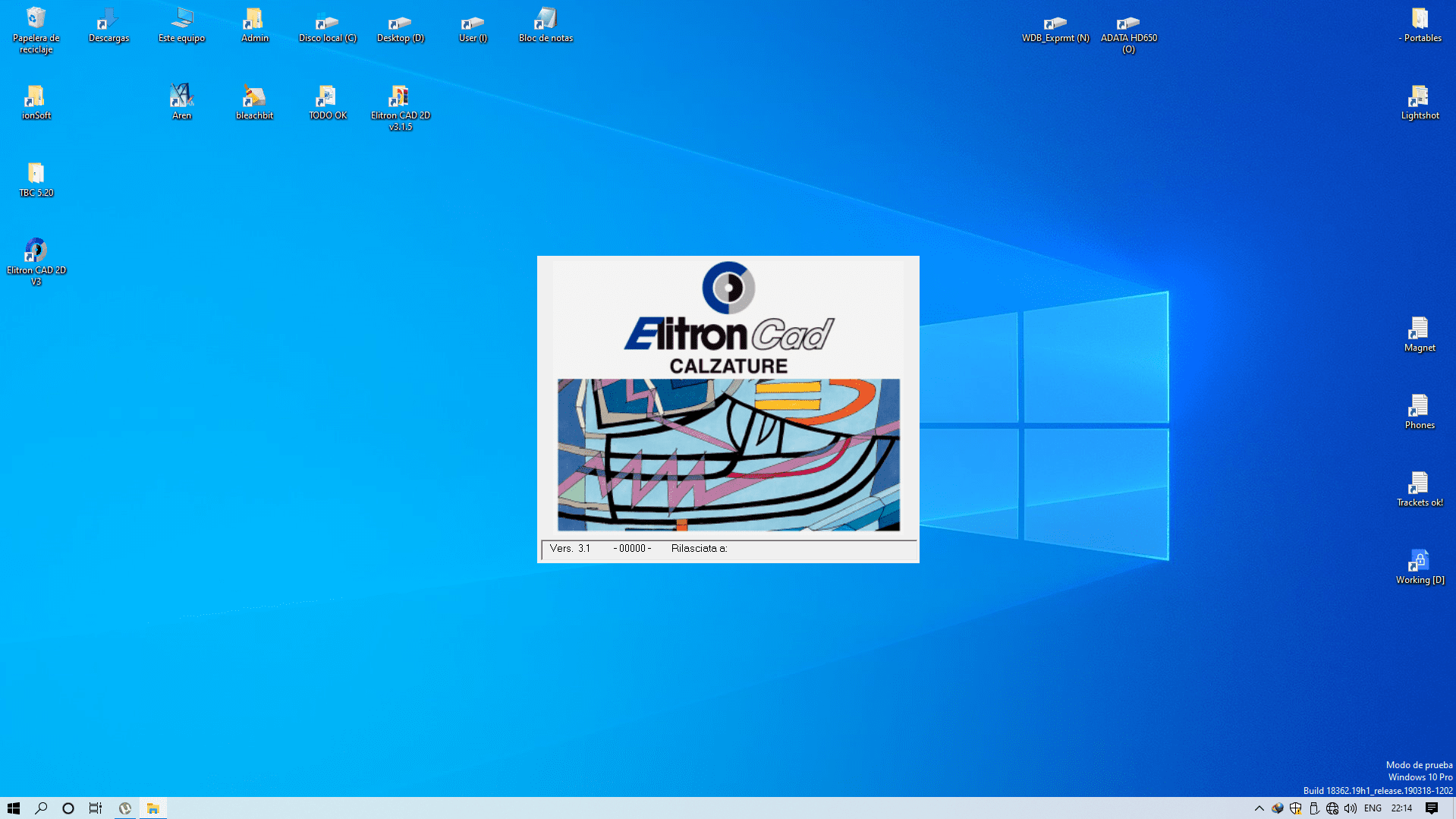Open Task View from the taskbar
This screenshot has height=819, width=1456.
[x=96, y=808]
